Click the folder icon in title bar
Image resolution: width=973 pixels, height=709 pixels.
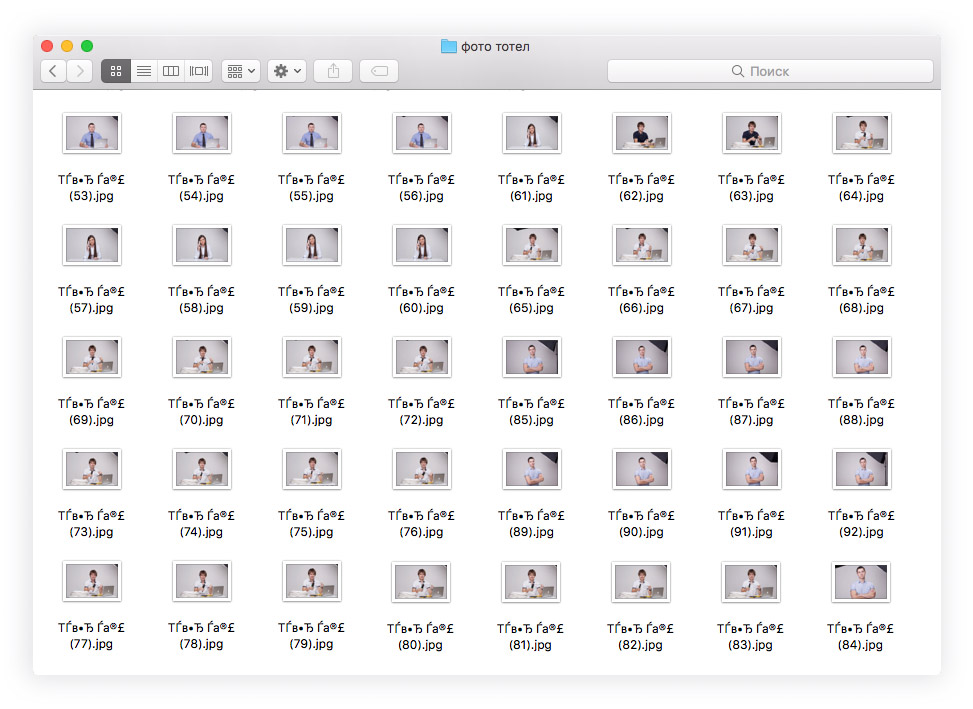coord(449,47)
